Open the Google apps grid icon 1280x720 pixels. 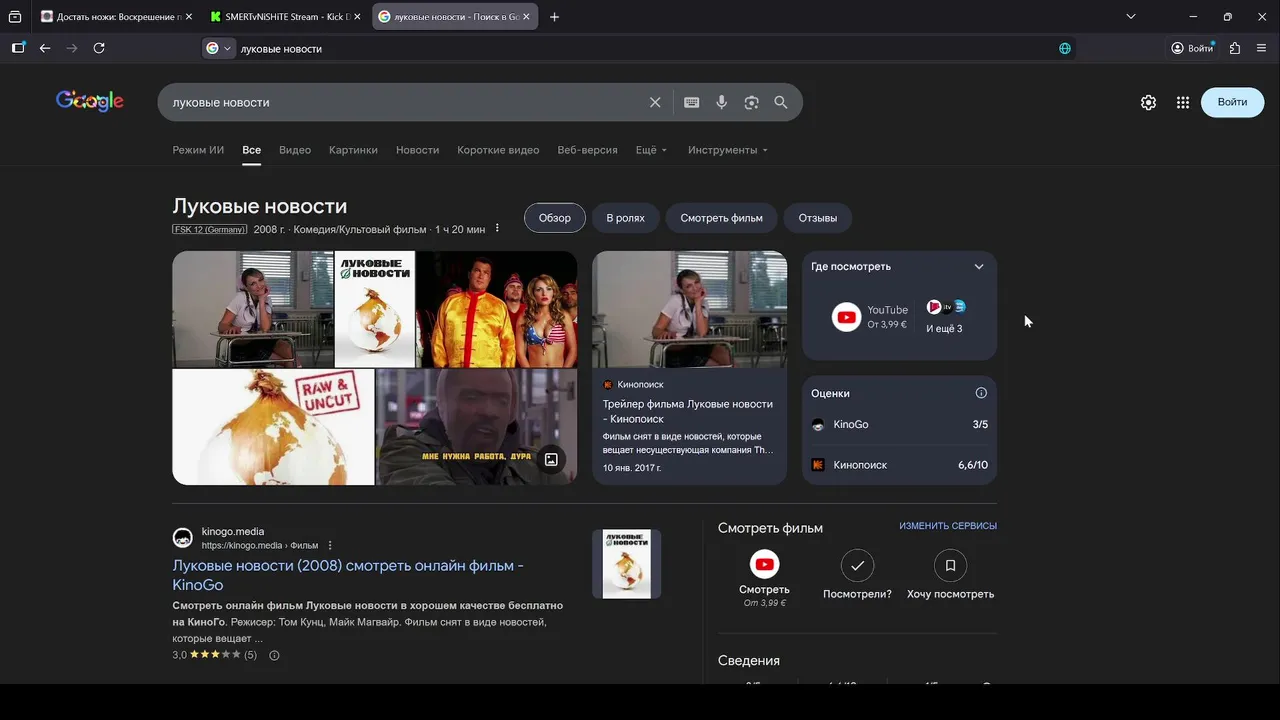(1183, 102)
